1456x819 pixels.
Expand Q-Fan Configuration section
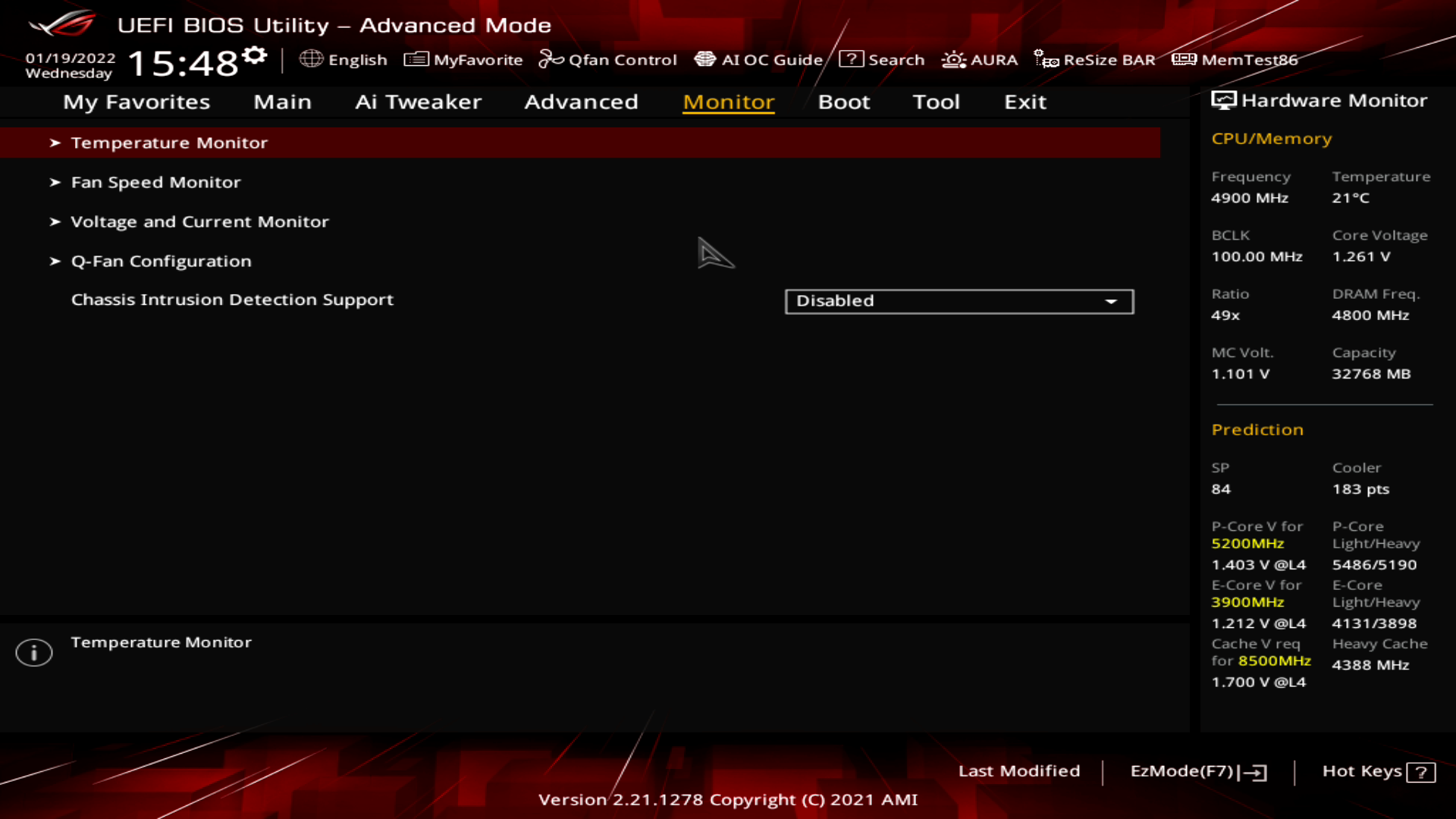(160, 260)
